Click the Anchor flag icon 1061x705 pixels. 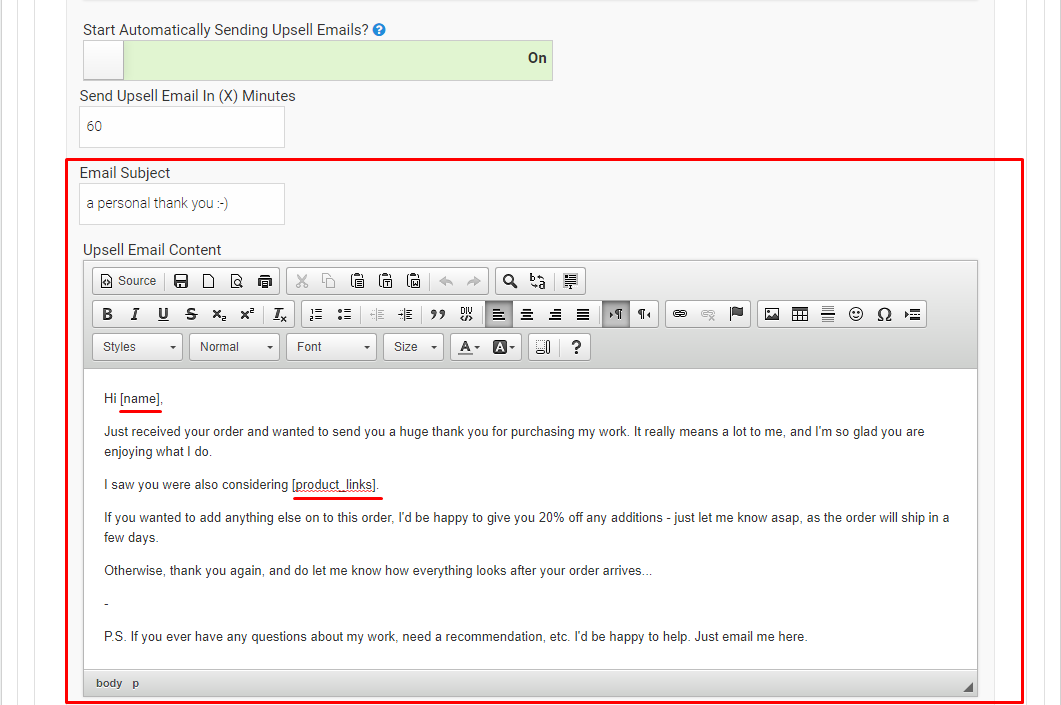tap(736, 314)
